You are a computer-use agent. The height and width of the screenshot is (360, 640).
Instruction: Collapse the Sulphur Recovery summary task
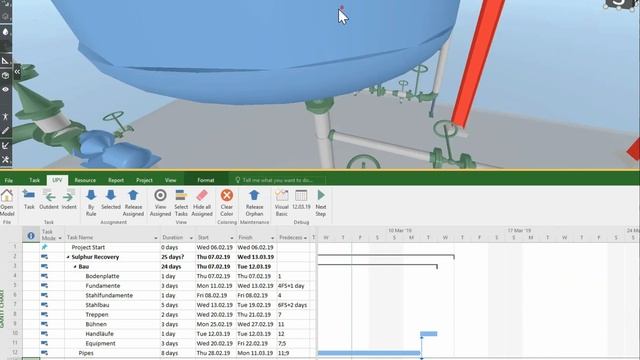click(x=68, y=257)
